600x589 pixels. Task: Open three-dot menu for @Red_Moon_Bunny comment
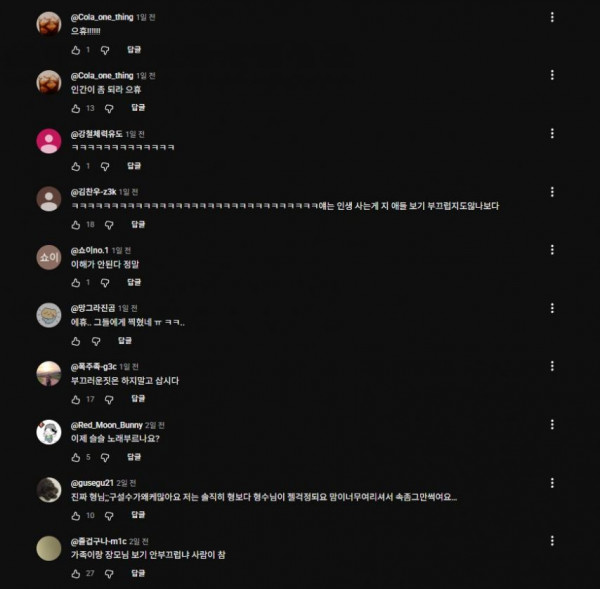(552, 424)
